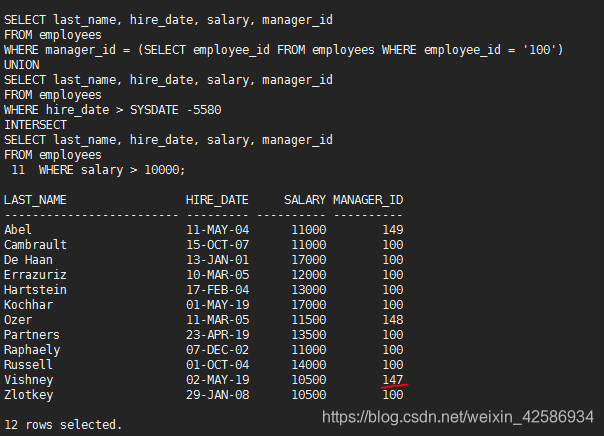Click salary 11500 in Ozer row

(x=309, y=320)
